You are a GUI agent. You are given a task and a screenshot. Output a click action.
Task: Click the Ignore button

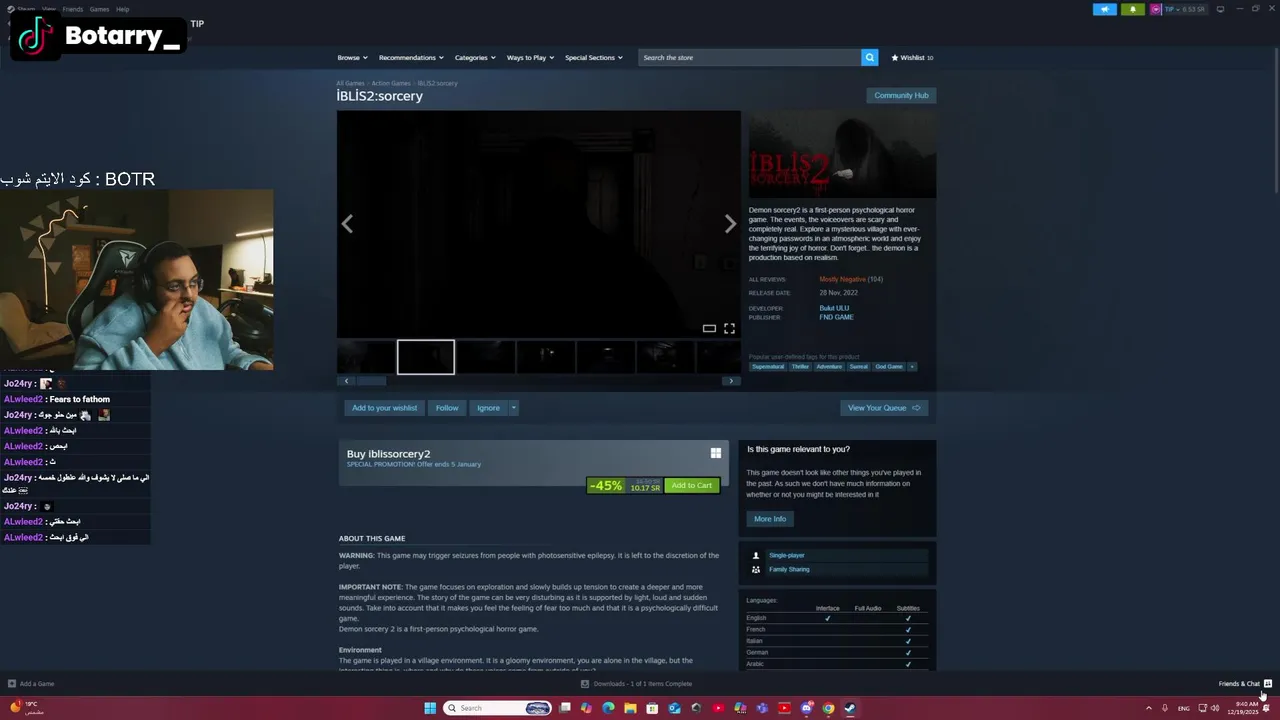point(488,408)
